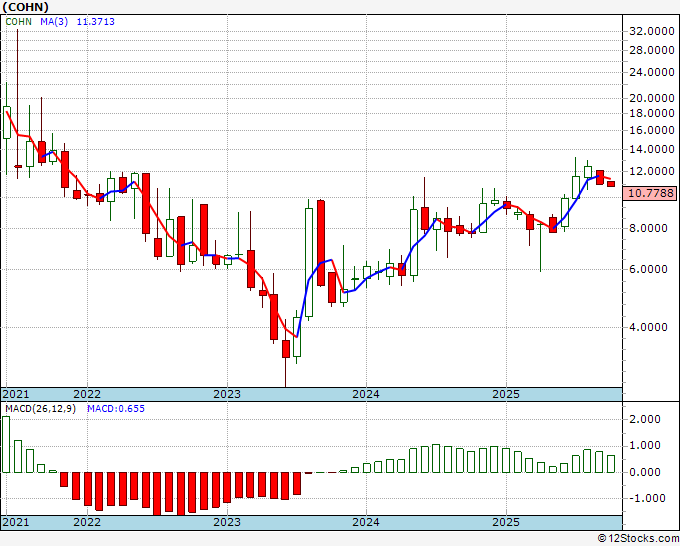Screen dimensions: 680x546
Task: Click the 6.0000 price axis label
Action: (648, 269)
